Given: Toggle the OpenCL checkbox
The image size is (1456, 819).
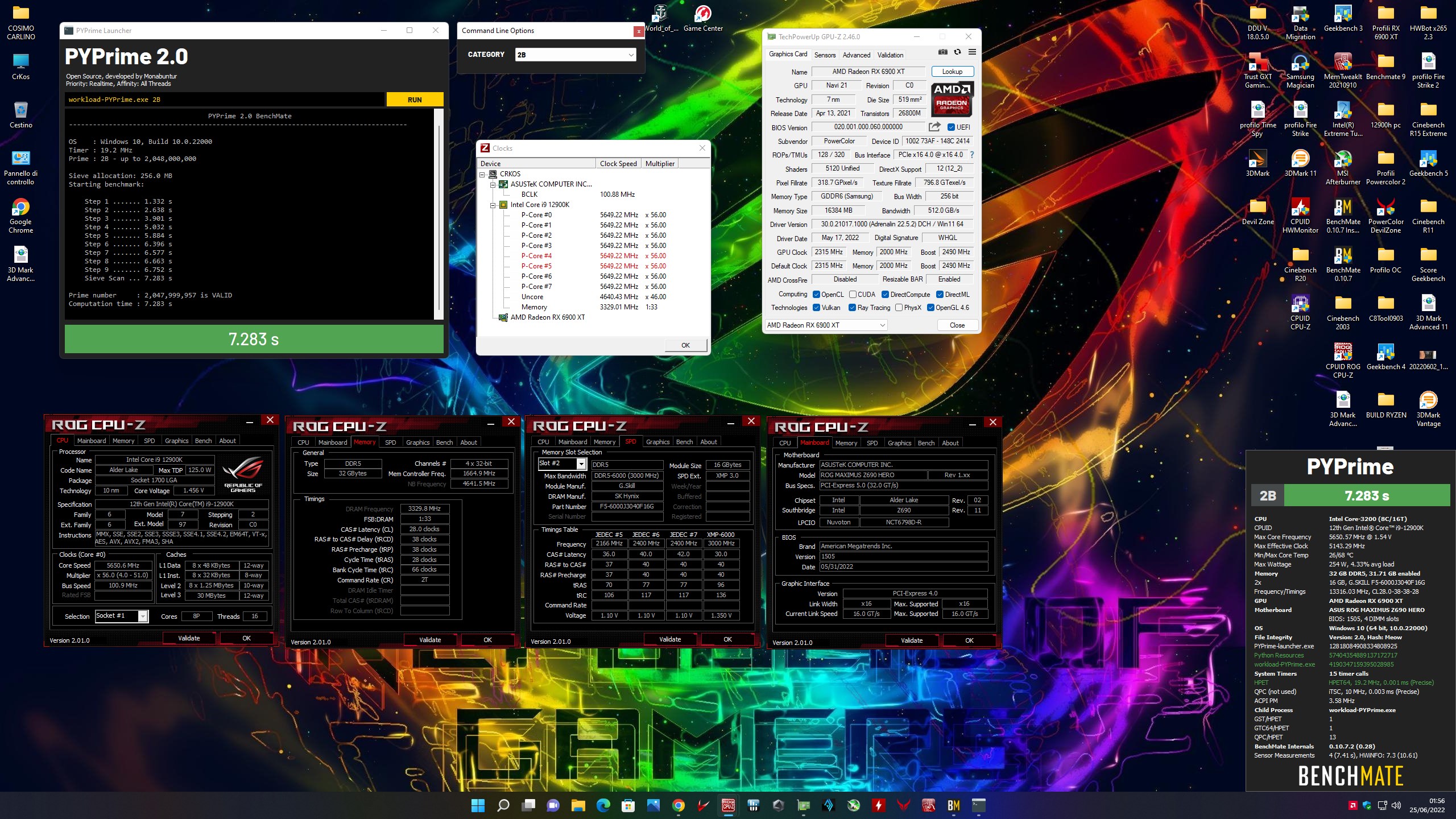Looking at the screenshot, I should click(x=816, y=294).
